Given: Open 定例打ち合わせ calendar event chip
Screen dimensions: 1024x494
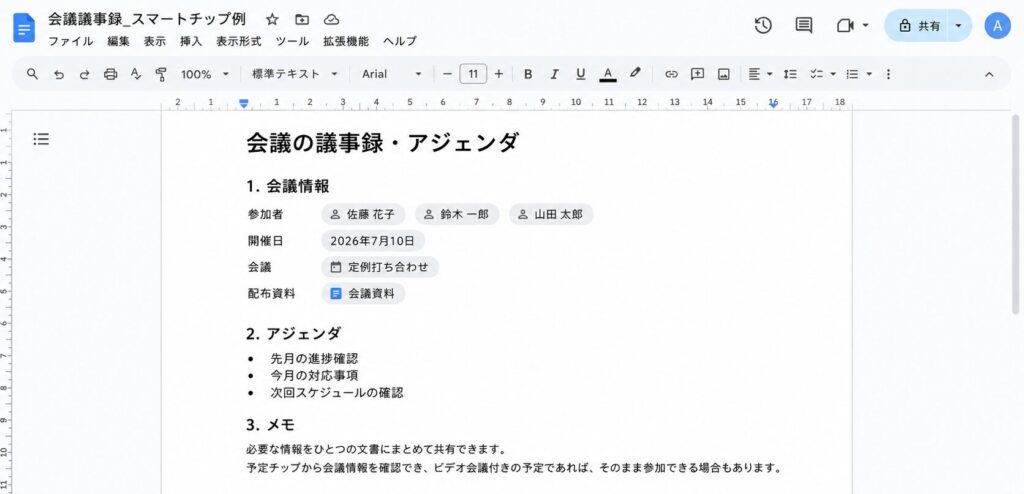Looking at the screenshot, I should 380,267.
